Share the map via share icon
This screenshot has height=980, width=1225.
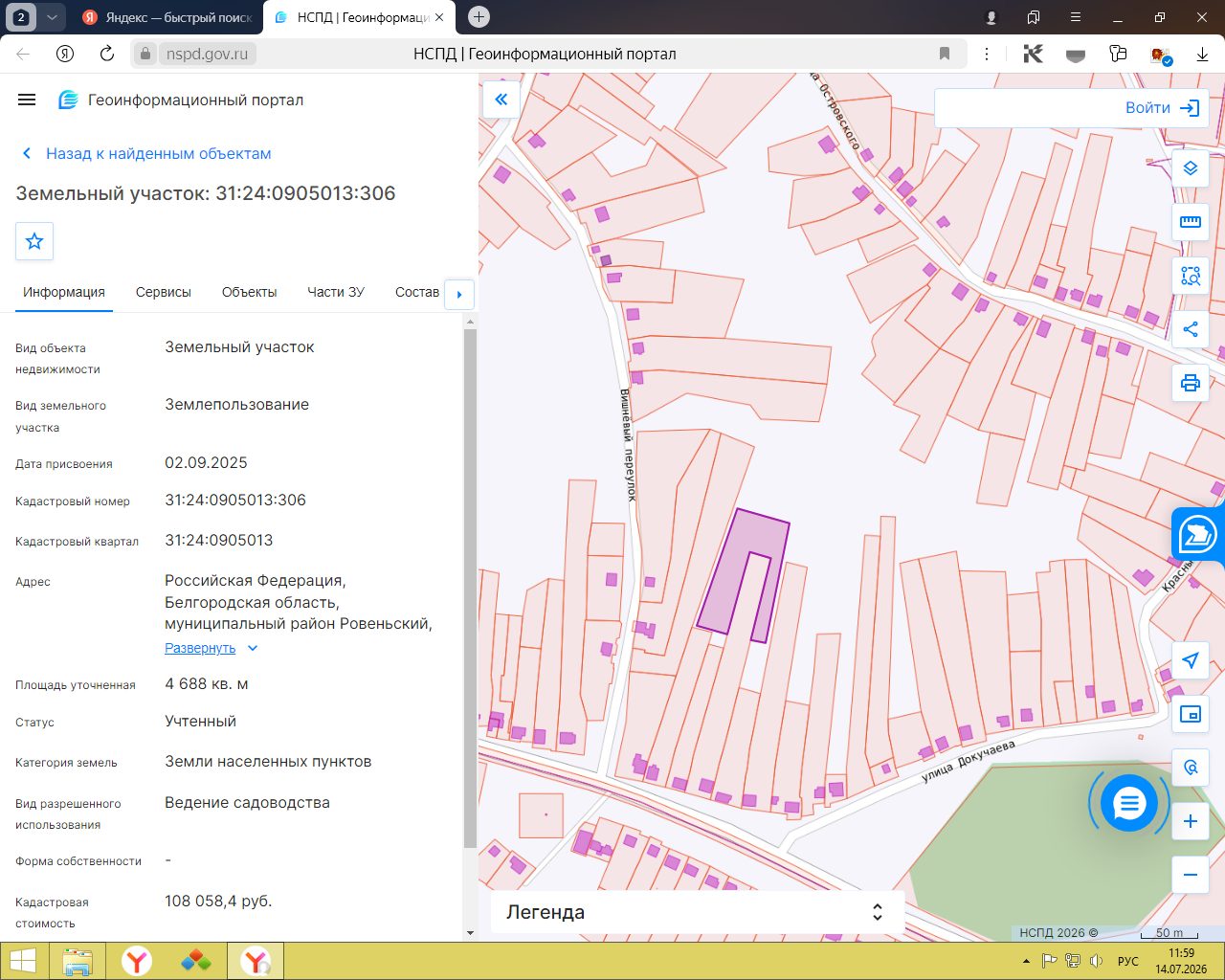click(1191, 329)
